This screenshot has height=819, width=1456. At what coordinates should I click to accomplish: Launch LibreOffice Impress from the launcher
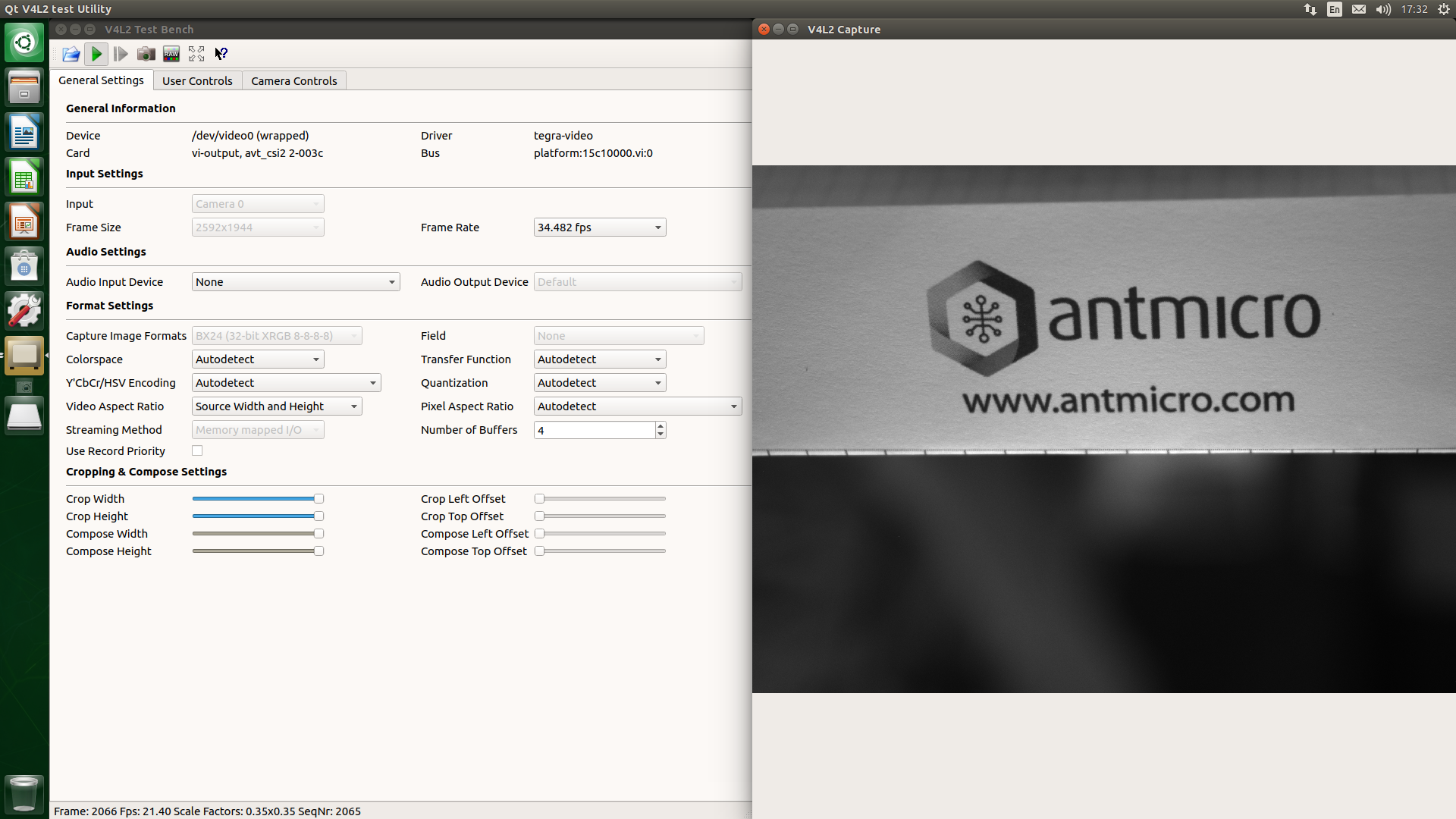[x=24, y=221]
